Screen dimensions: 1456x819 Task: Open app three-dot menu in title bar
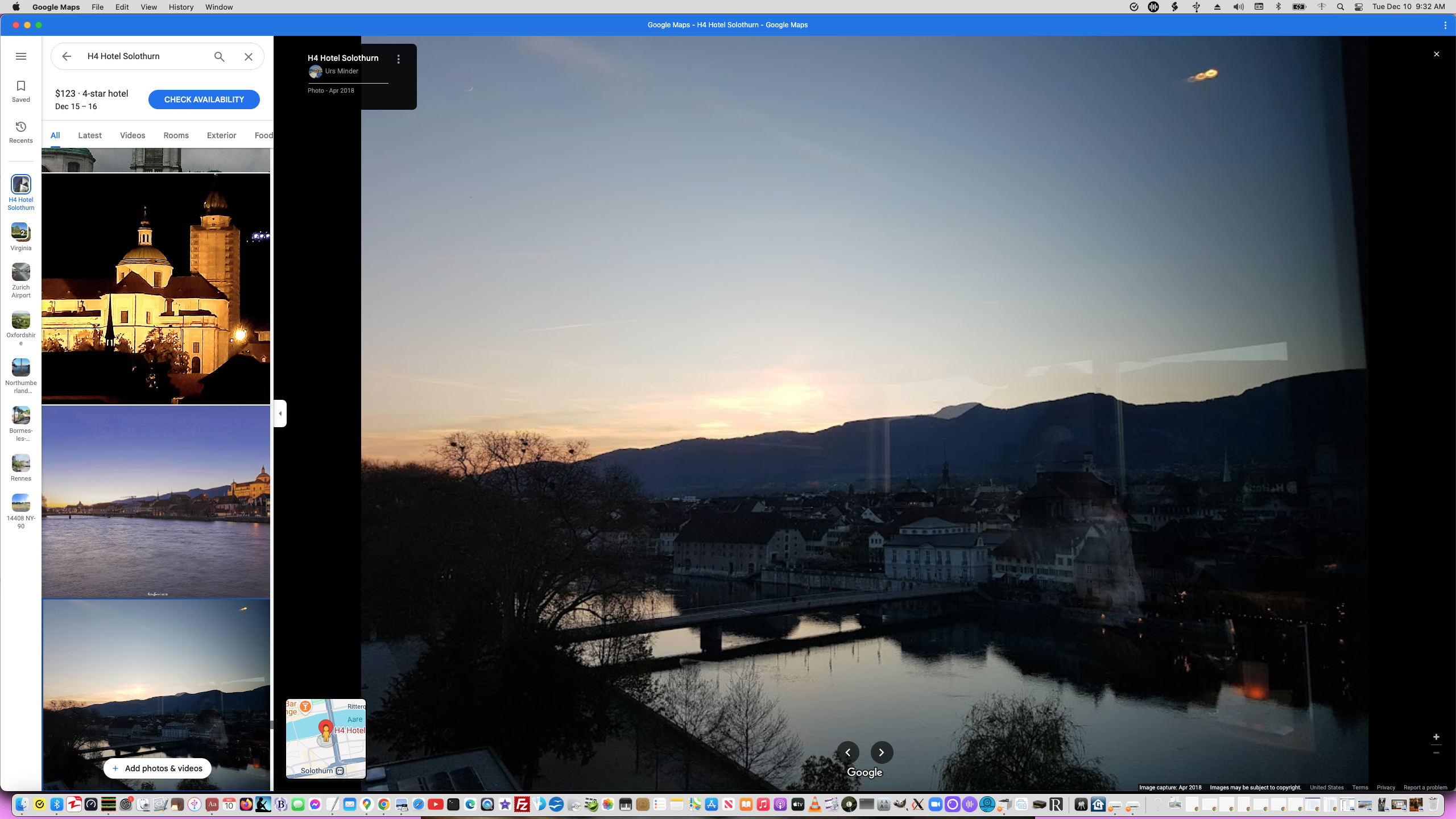1445,25
